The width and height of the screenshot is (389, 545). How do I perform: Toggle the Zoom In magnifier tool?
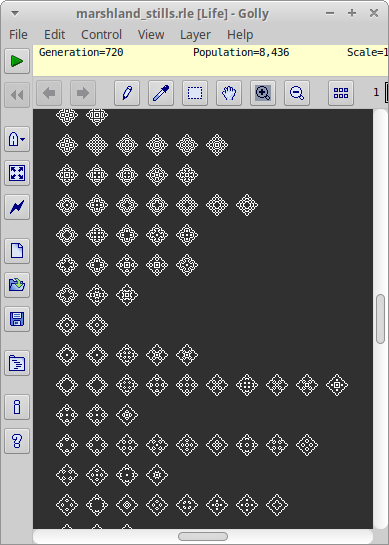(x=263, y=93)
